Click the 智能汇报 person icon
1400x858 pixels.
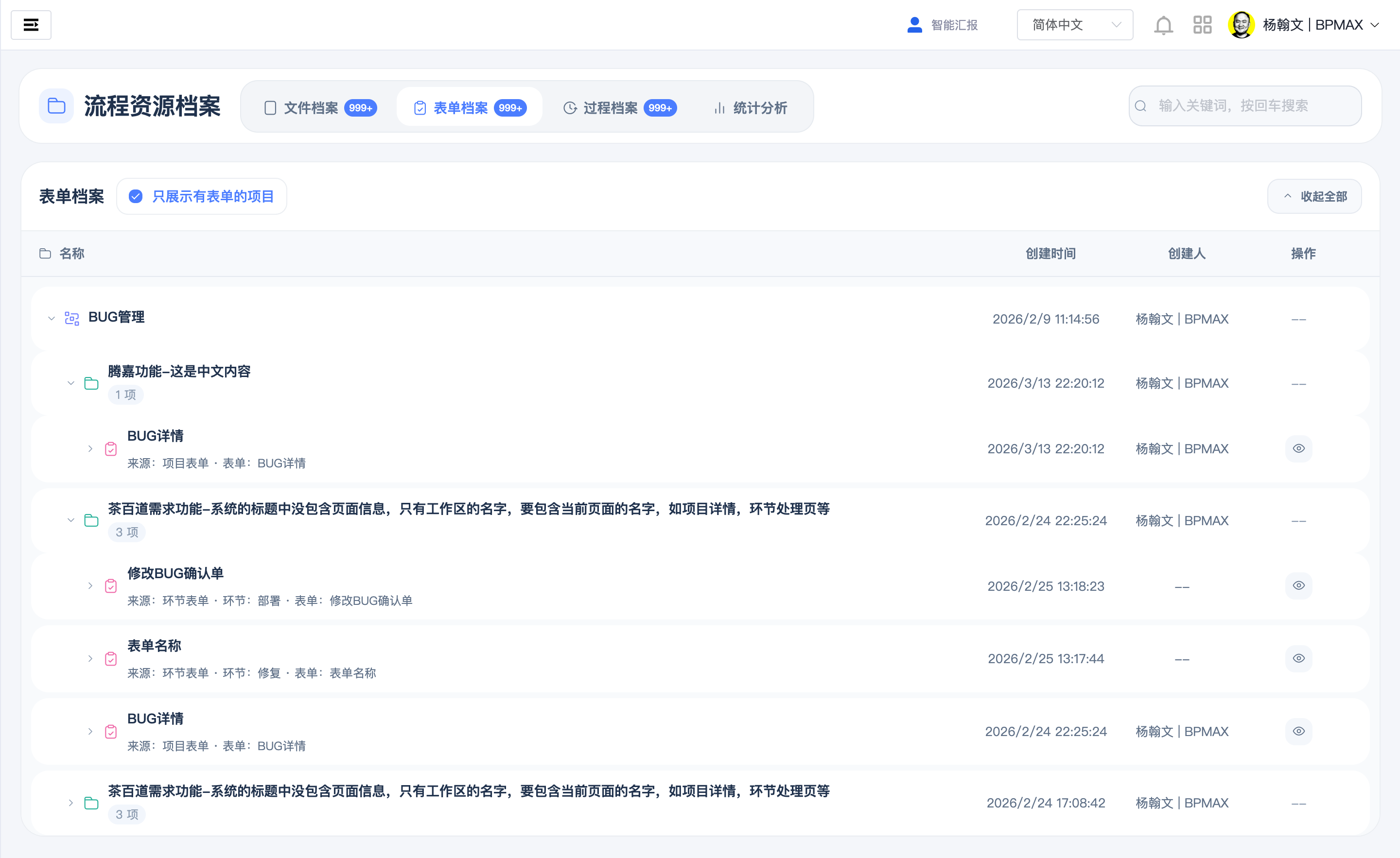[x=913, y=24]
